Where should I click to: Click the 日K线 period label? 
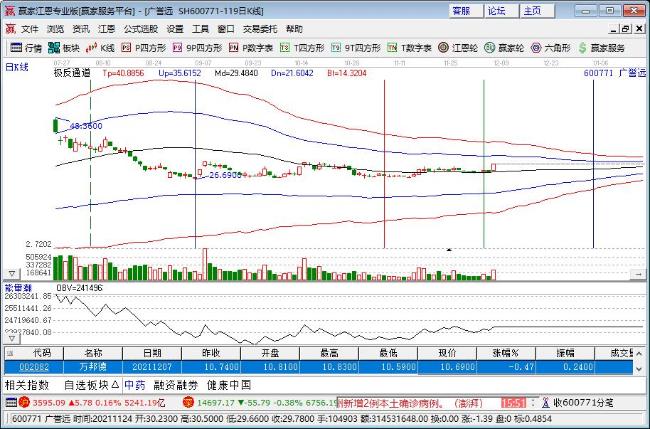tap(17, 67)
